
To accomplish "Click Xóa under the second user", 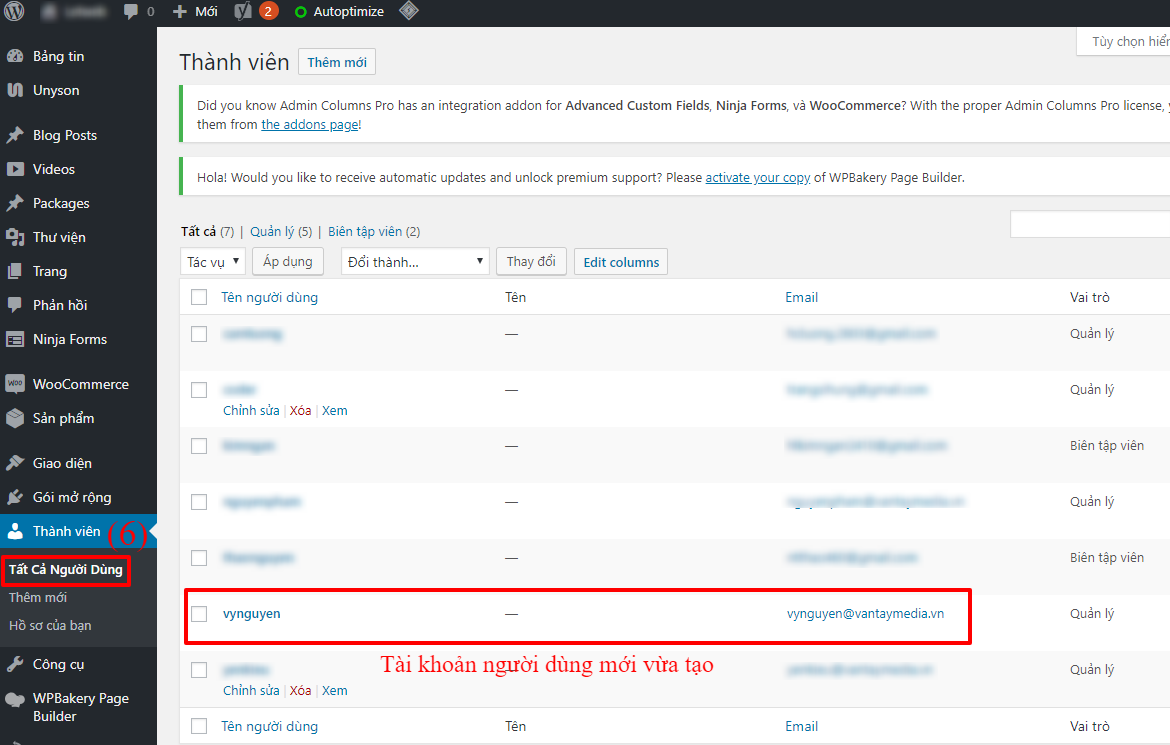I will coord(300,411).
